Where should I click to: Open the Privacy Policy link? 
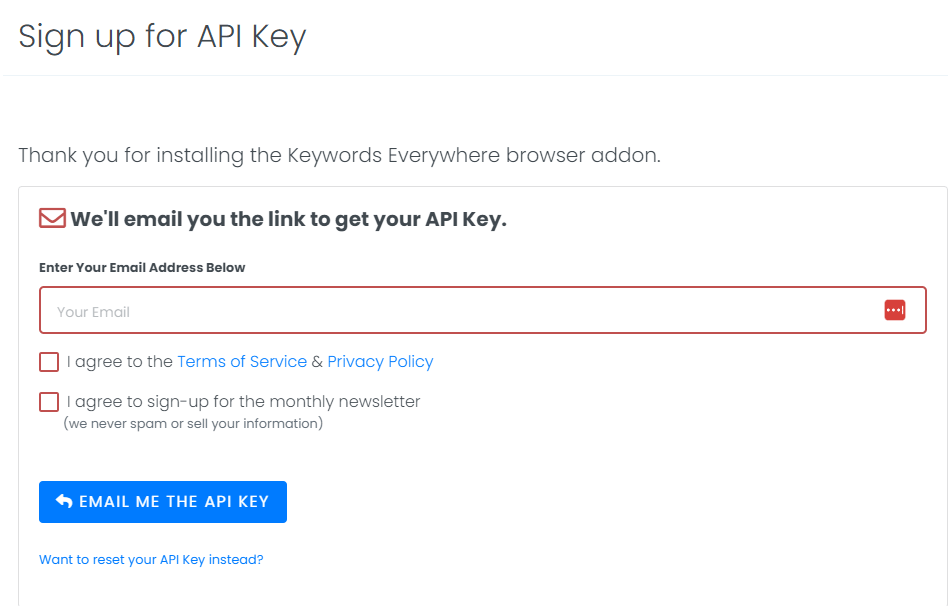[380, 362]
